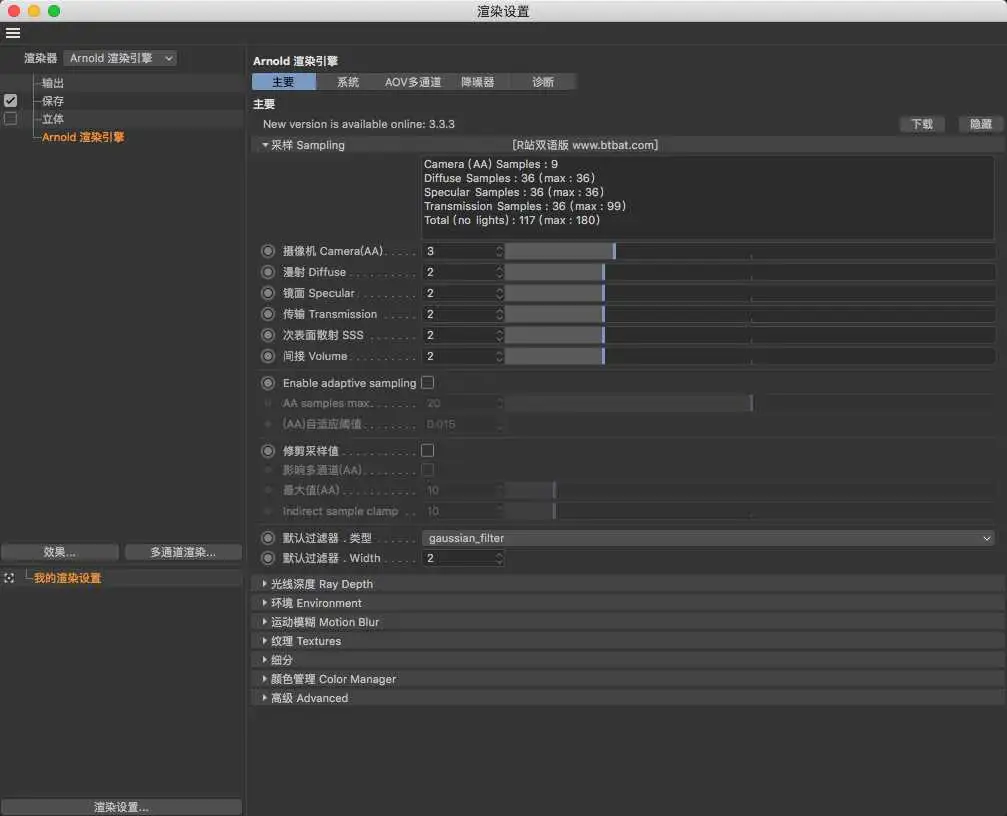This screenshot has width=1007, height=816.
Task: Click the animation dot for 传输 Transmission
Action: (x=268, y=314)
